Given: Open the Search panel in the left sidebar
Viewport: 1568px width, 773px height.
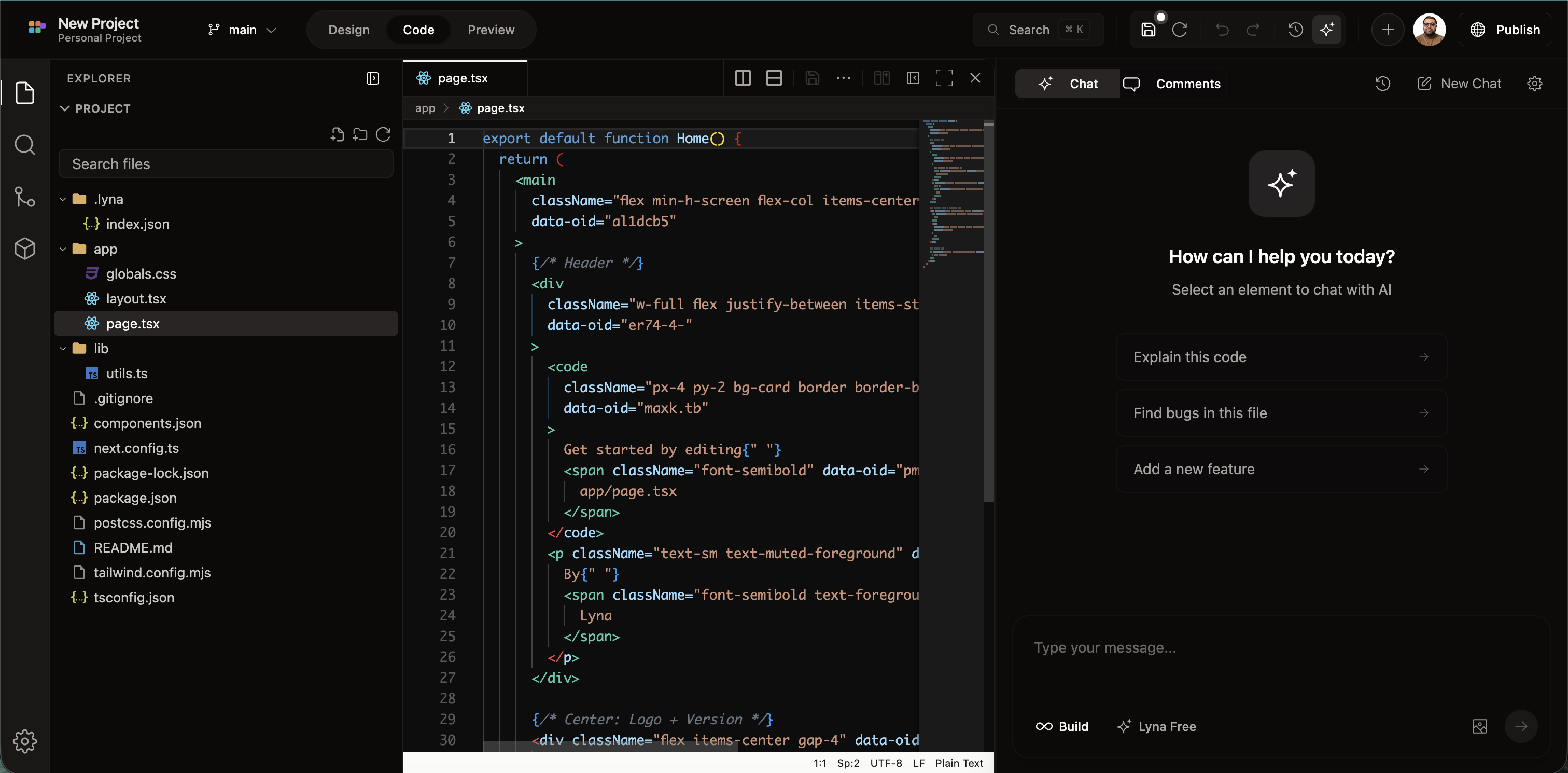Looking at the screenshot, I should tap(25, 144).
